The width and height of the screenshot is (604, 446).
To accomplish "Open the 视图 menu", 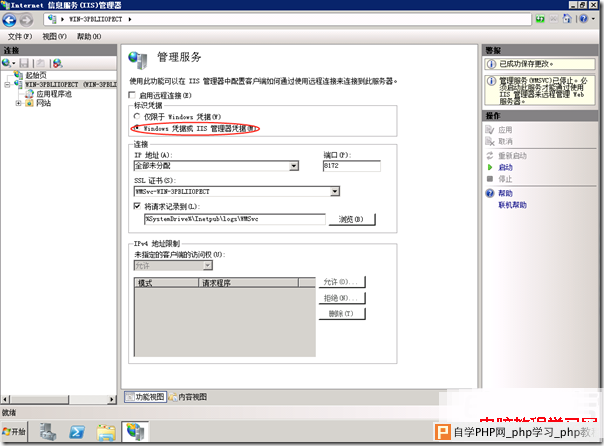I will [x=54, y=35].
